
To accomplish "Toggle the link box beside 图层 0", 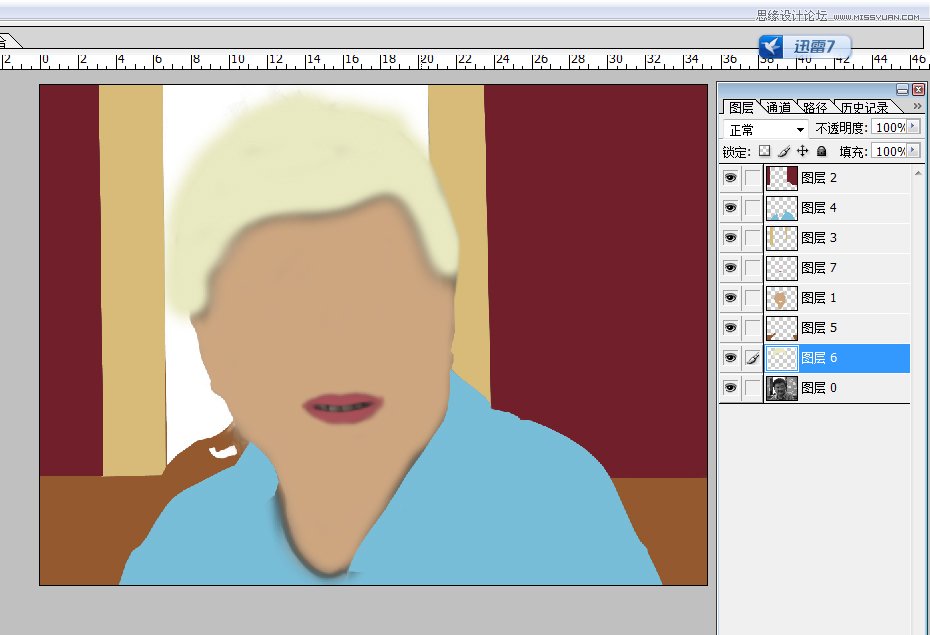I will pos(753,388).
